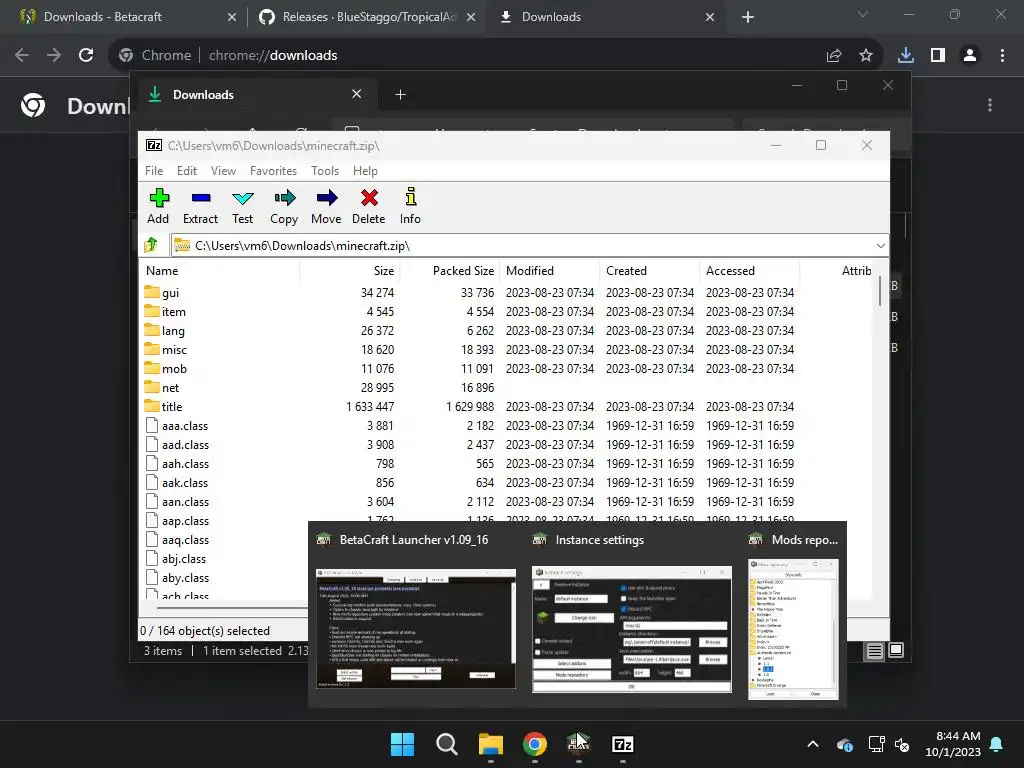Click the Copy toolbar icon in 7-Zip

pos(284,206)
